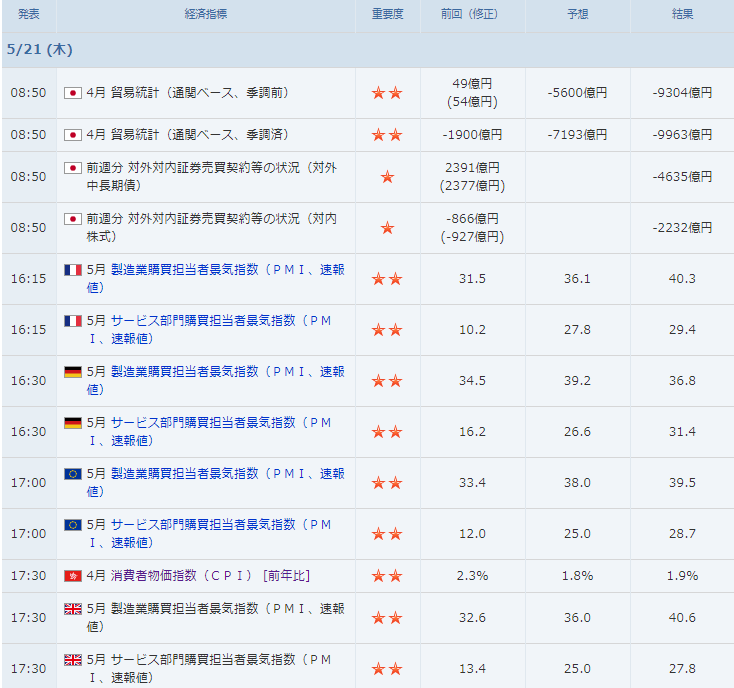Open Eurozone 製造業購買担当者景気指数 link
The image size is (734, 688).
[x=216, y=483]
